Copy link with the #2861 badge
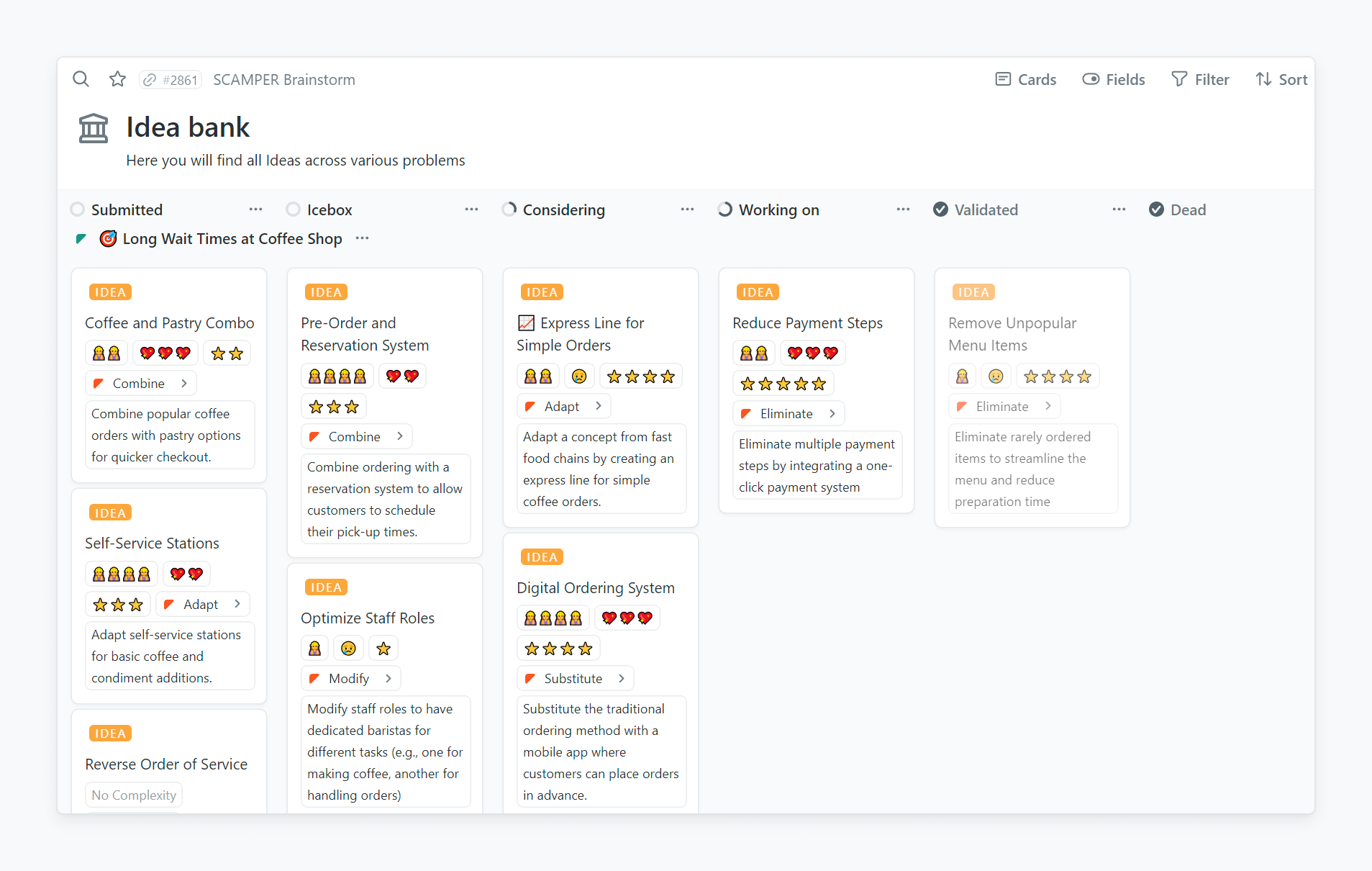 point(171,80)
